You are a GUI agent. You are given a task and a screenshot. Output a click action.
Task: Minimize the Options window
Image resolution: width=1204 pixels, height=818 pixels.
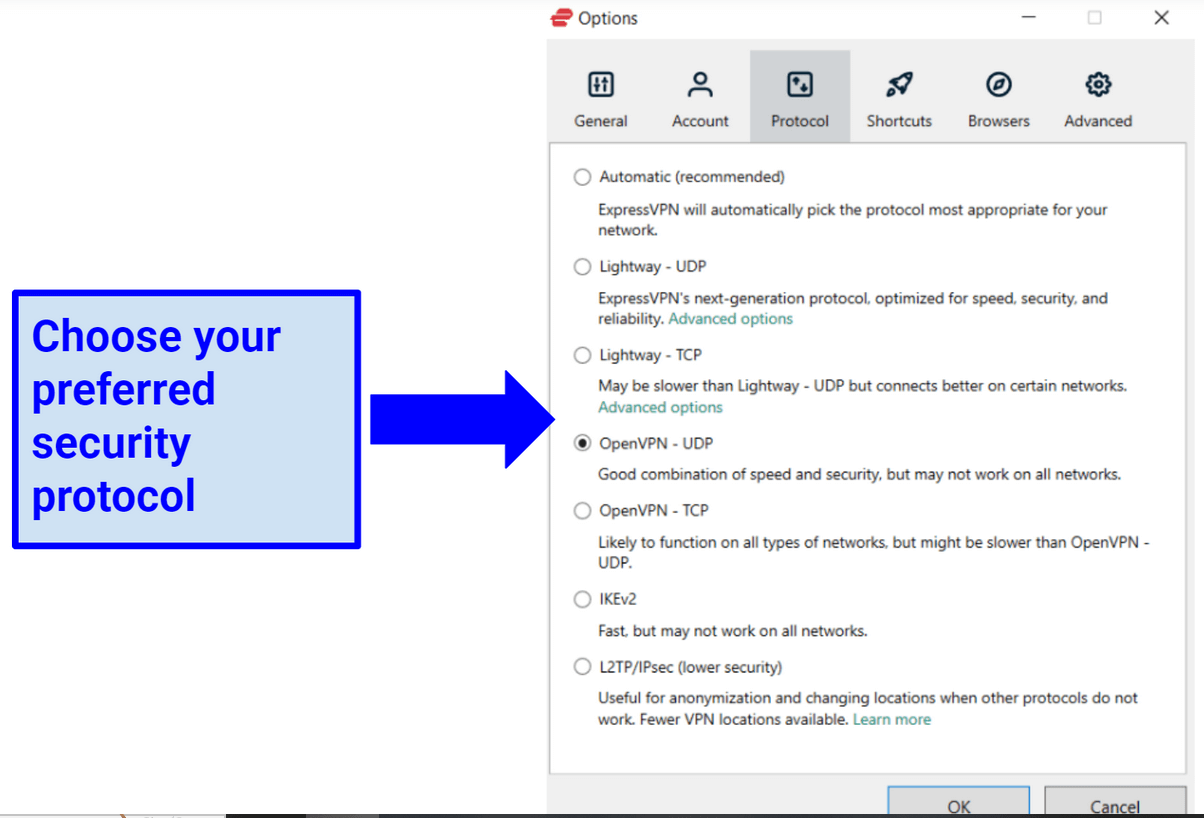point(1028,18)
